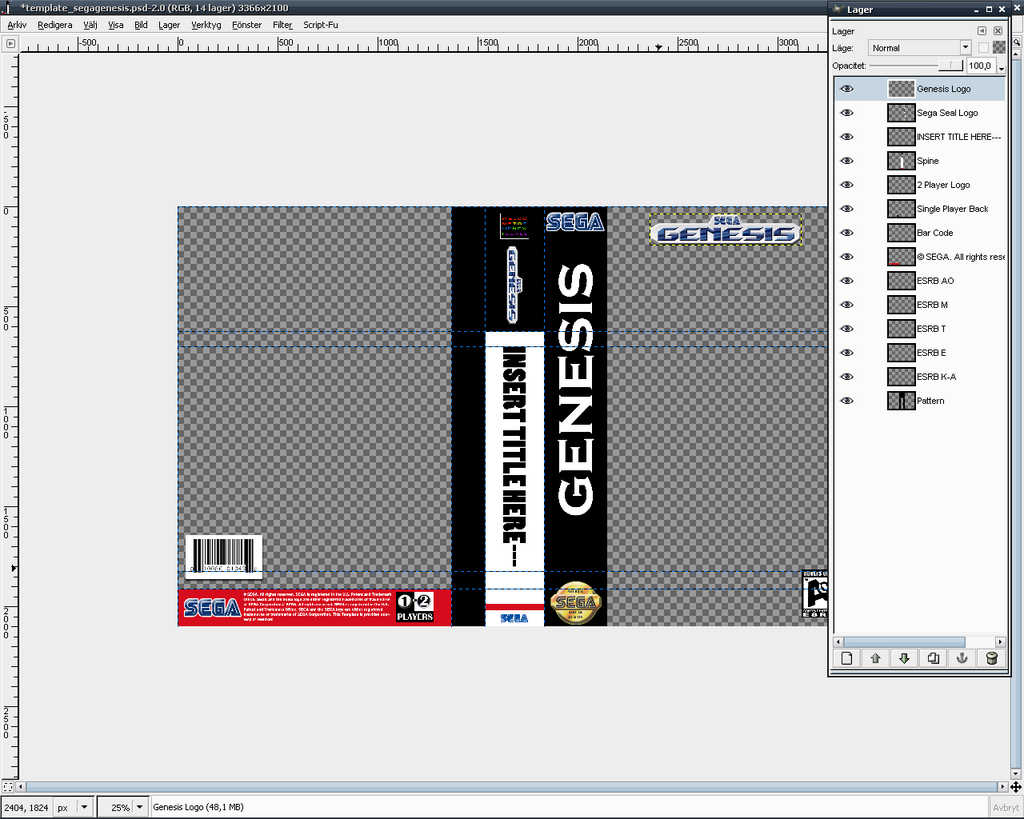Image resolution: width=1024 pixels, height=819 pixels.
Task: Hide the ESRB M layer
Action: click(x=847, y=305)
